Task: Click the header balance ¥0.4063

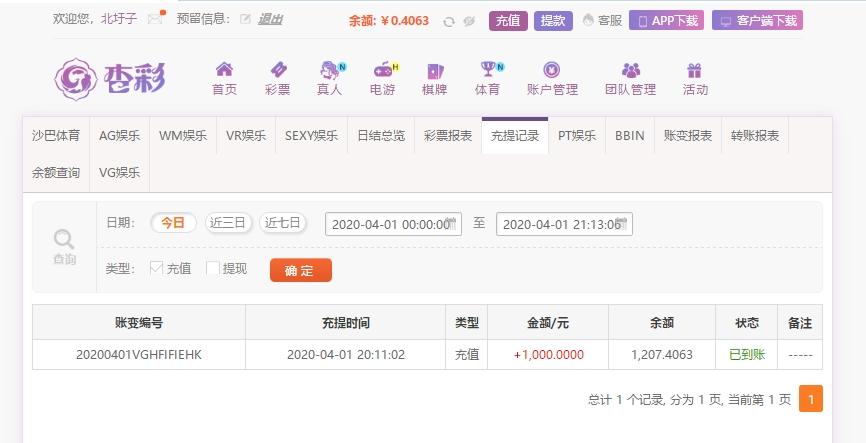Action: [x=404, y=21]
